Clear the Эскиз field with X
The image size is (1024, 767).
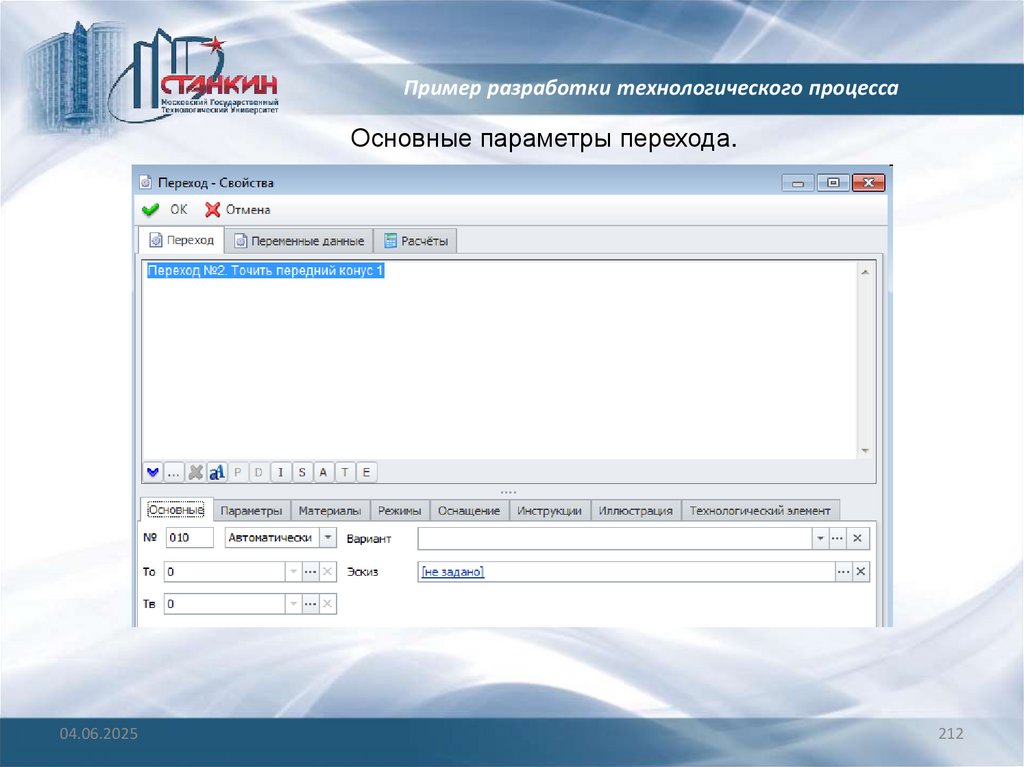click(861, 572)
